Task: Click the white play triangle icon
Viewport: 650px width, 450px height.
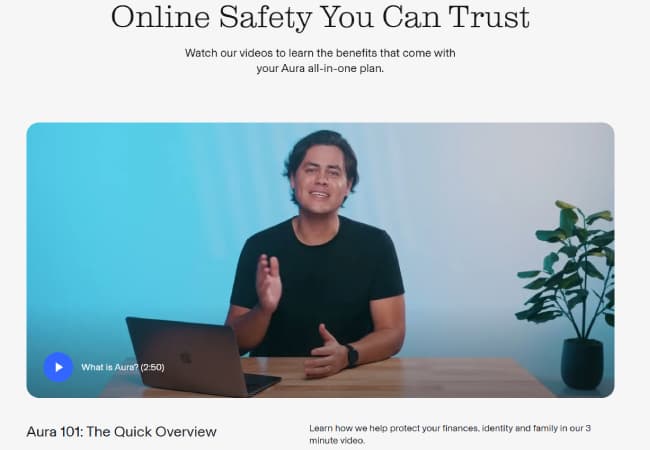Action: [x=59, y=367]
